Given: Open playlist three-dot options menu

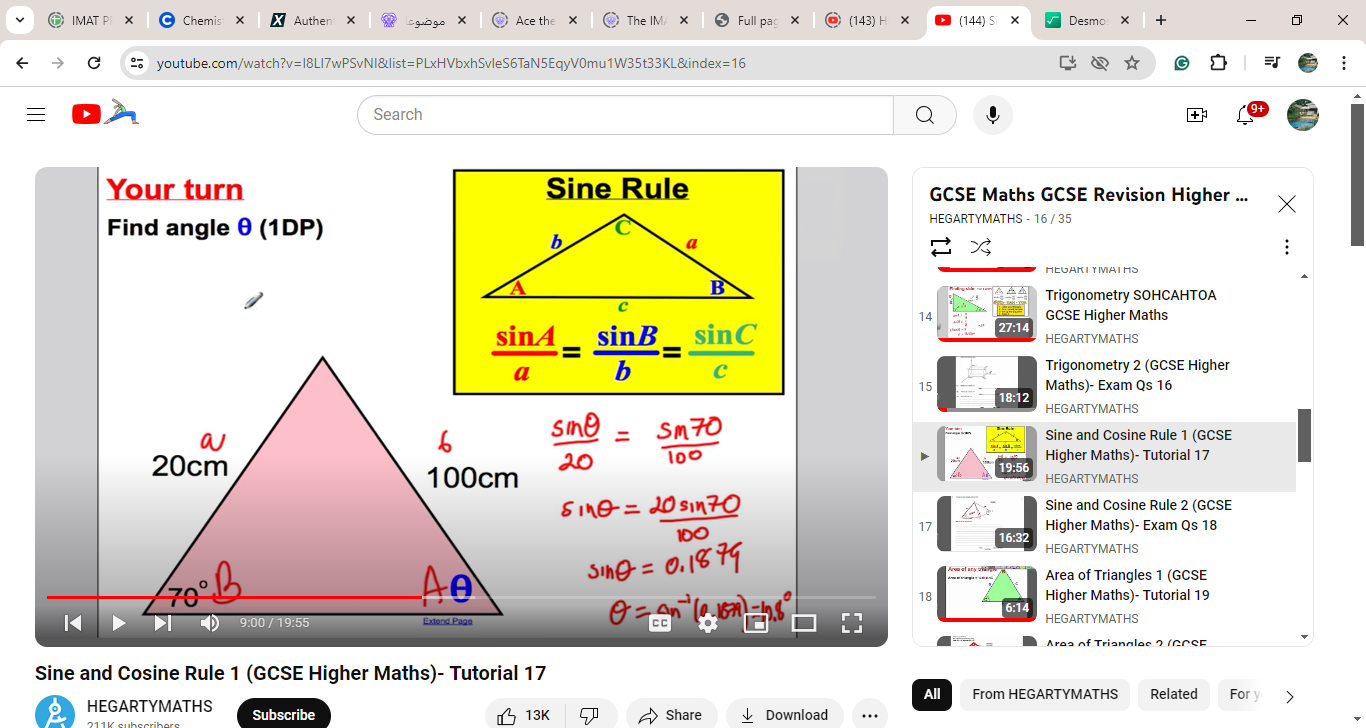Looking at the screenshot, I should coord(1287,246).
